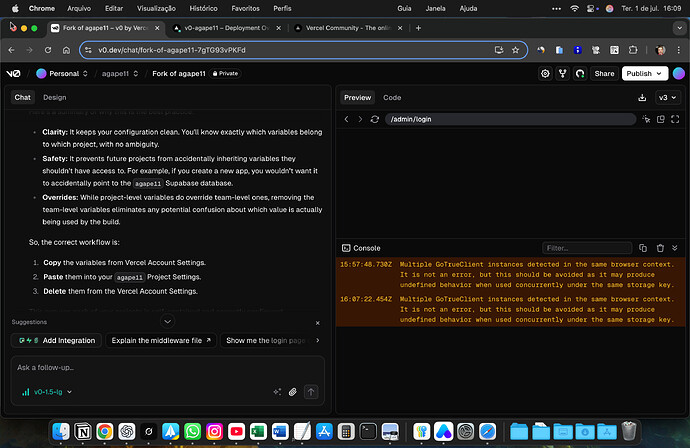Collapse the console panel
Viewport: 690px width, 448px height.
[x=675, y=248]
